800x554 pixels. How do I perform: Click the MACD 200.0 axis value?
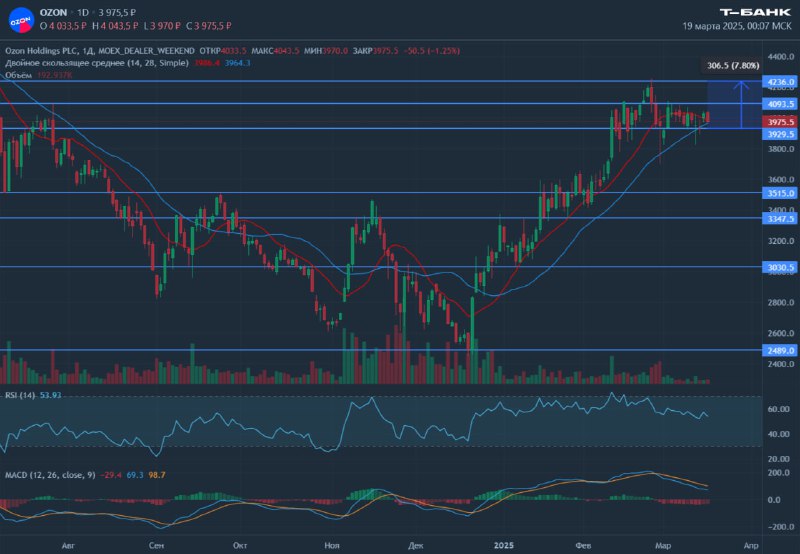(779, 473)
